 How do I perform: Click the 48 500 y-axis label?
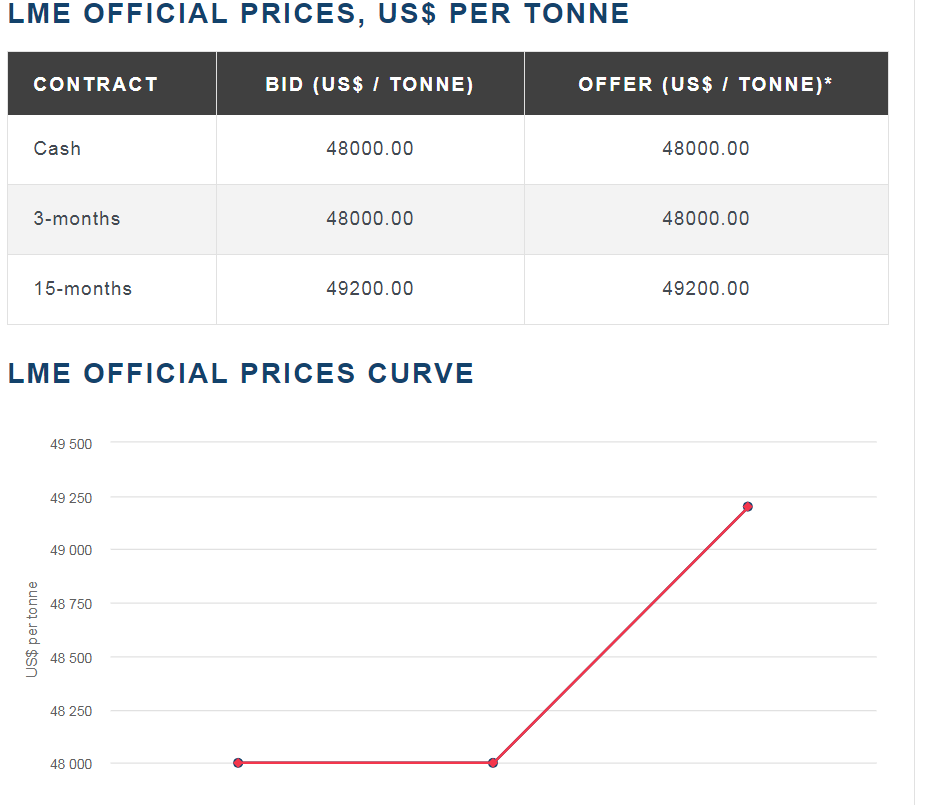[x=71, y=658]
